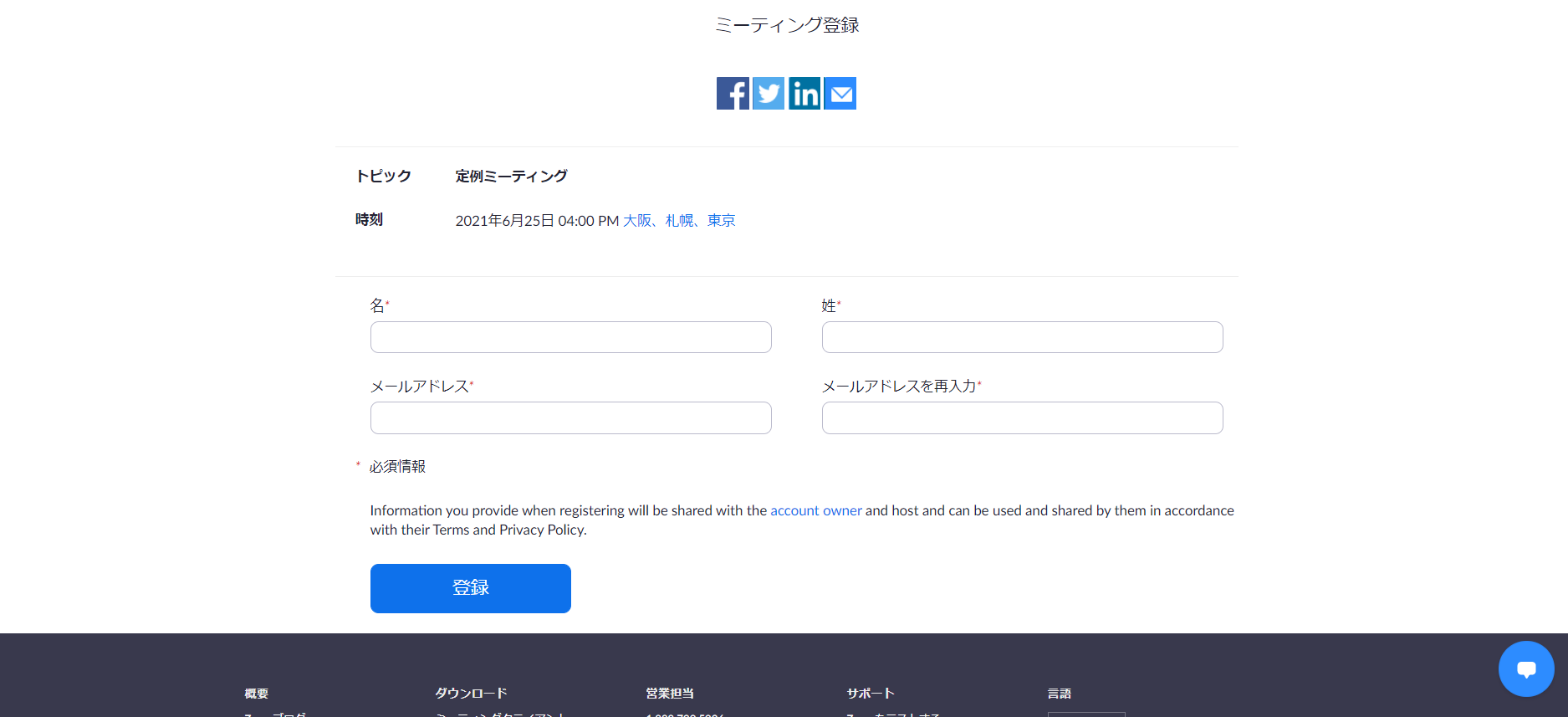Click the 定例ミーティング topic title
The width and height of the screenshot is (1568, 717).
coord(511,177)
